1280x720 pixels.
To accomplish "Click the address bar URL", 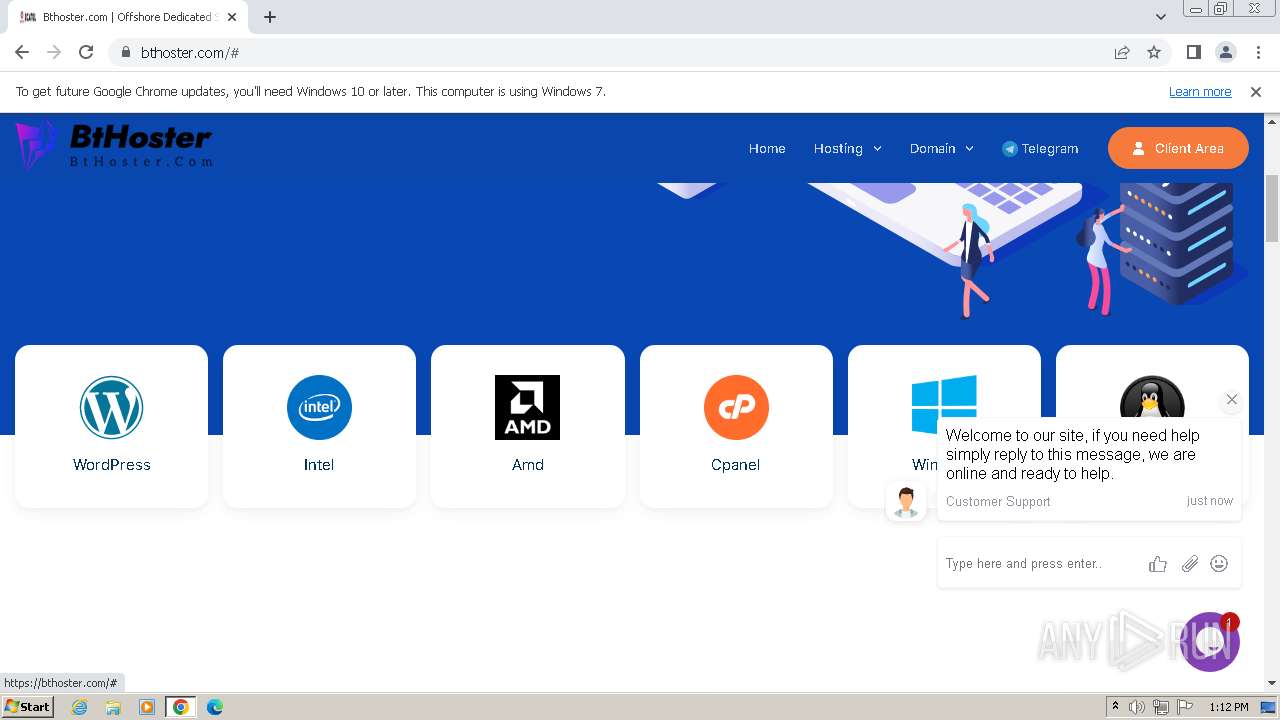I will [x=190, y=52].
